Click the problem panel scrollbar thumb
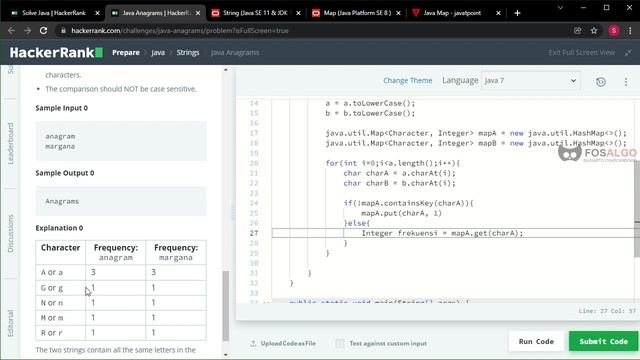Viewport: 640px width, 360px height. click(x=226, y=306)
